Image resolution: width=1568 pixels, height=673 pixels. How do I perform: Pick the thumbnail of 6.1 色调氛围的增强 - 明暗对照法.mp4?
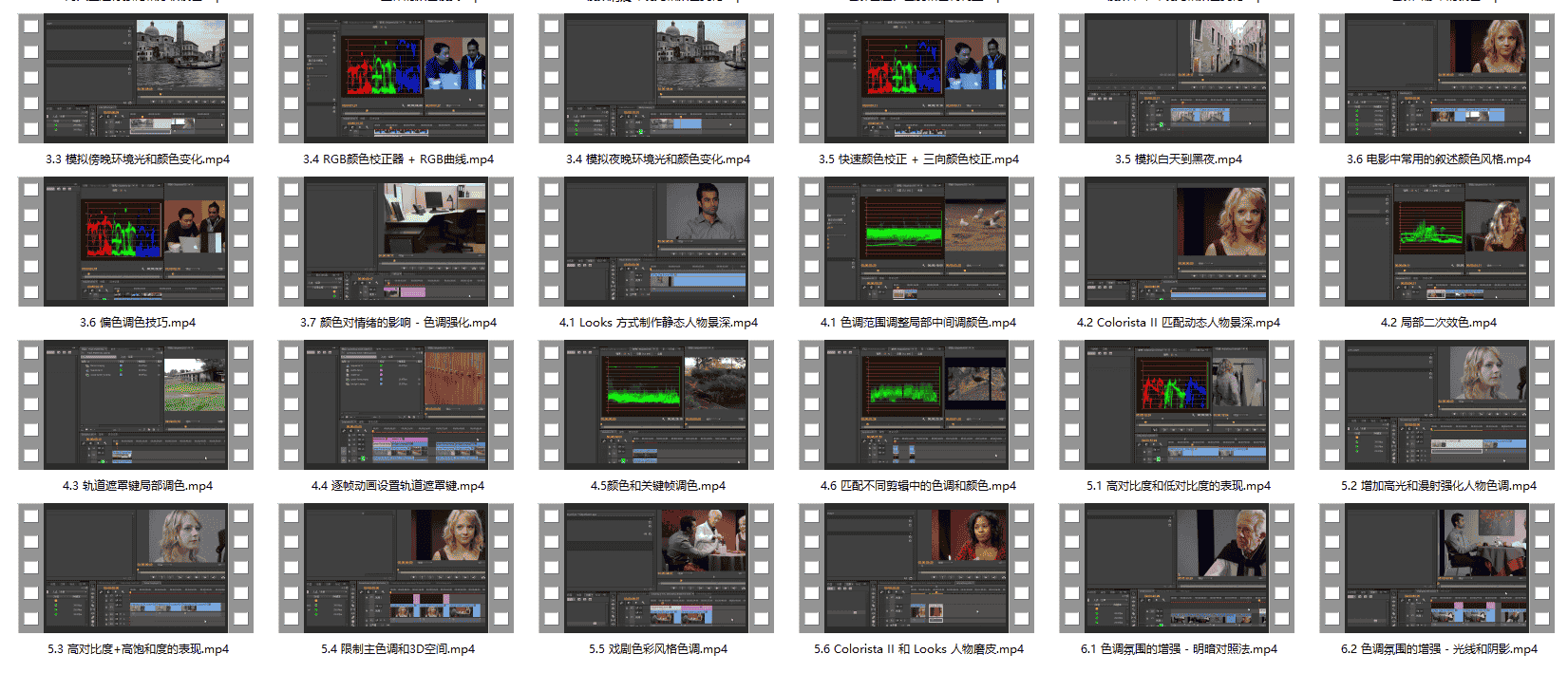pyautogui.click(x=1177, y=569)
